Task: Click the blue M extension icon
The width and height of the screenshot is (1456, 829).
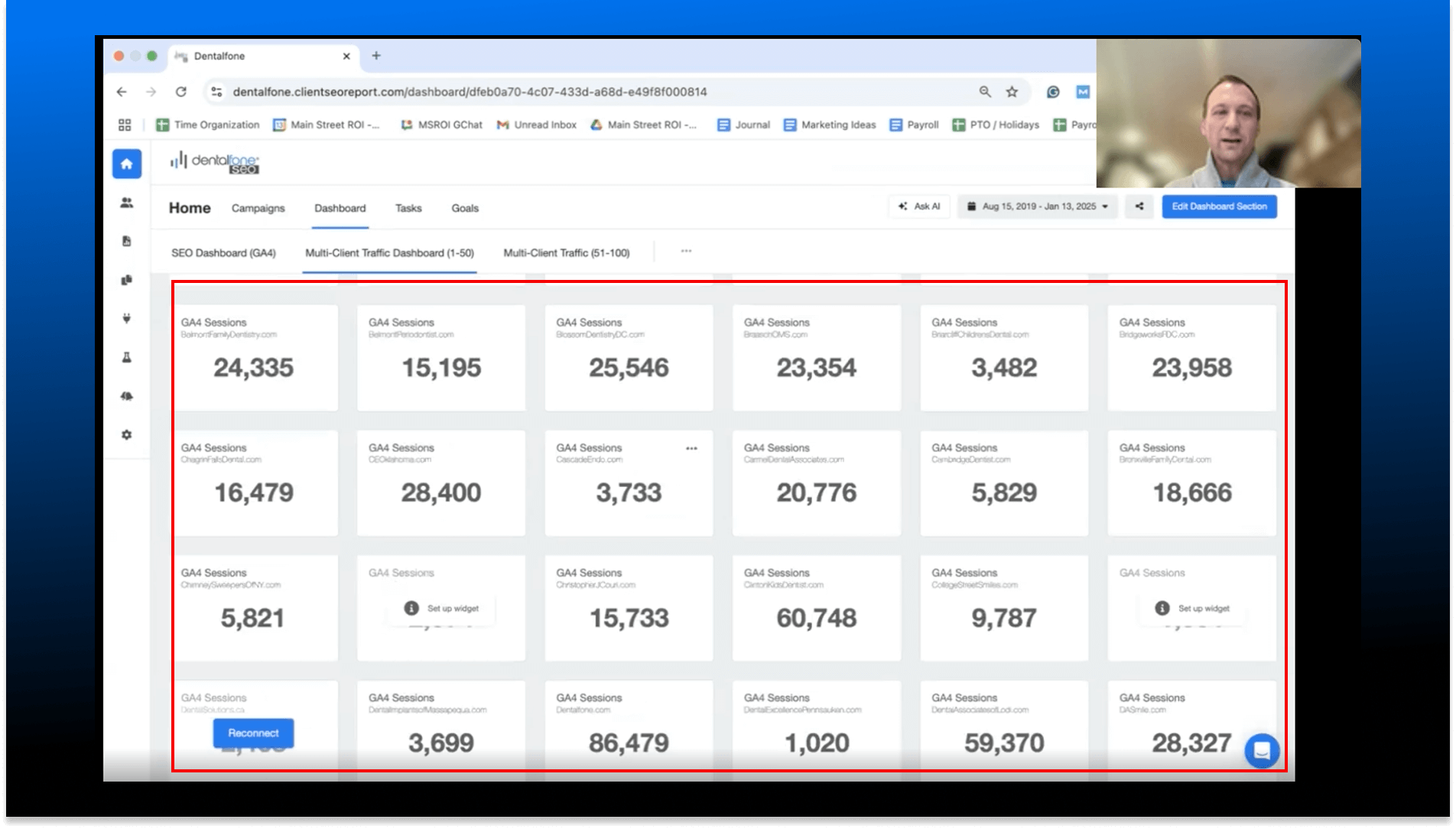Action: click(1083, 92)
